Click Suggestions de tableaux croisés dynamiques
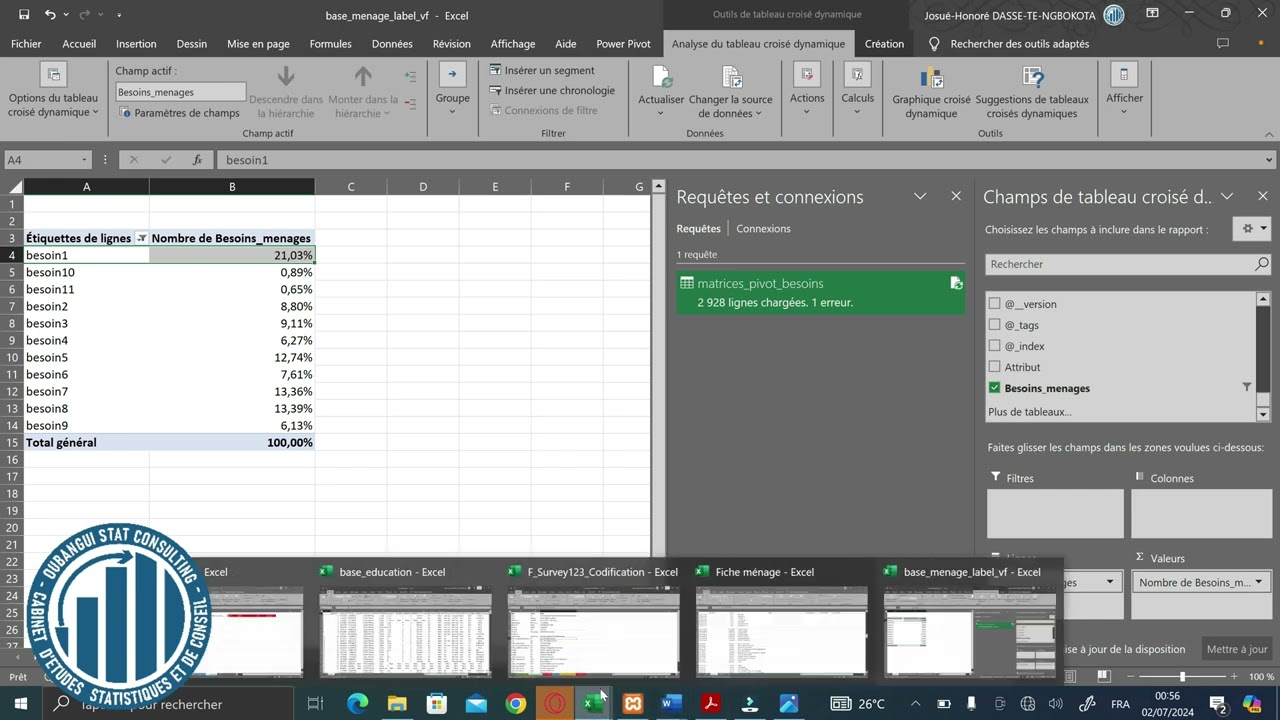The height and width of the screenshot is (720, 1280). pyautogui.click(x=1032, y=91)
